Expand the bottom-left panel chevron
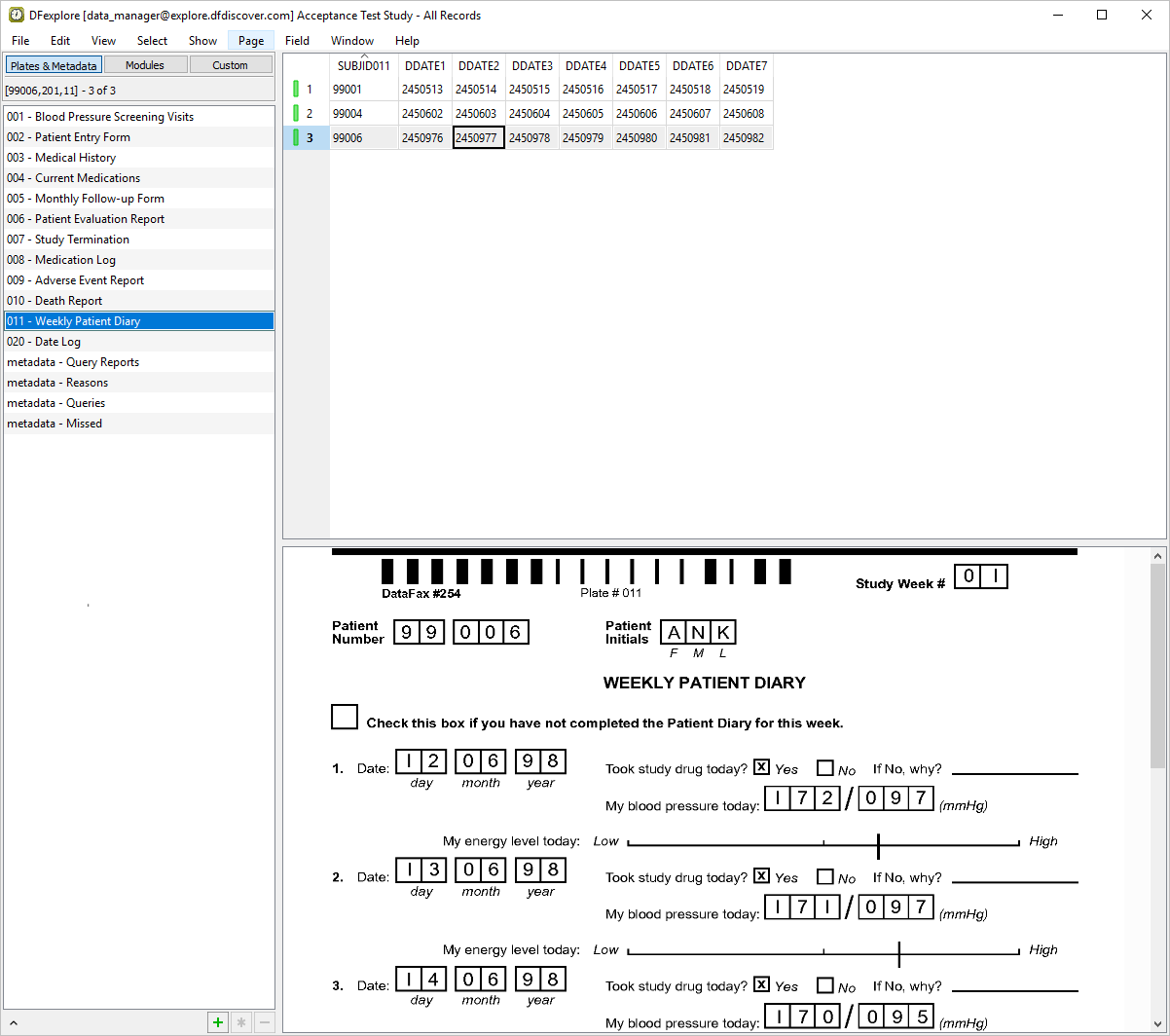1170x1036 pixels. (x=14, y=1023)
